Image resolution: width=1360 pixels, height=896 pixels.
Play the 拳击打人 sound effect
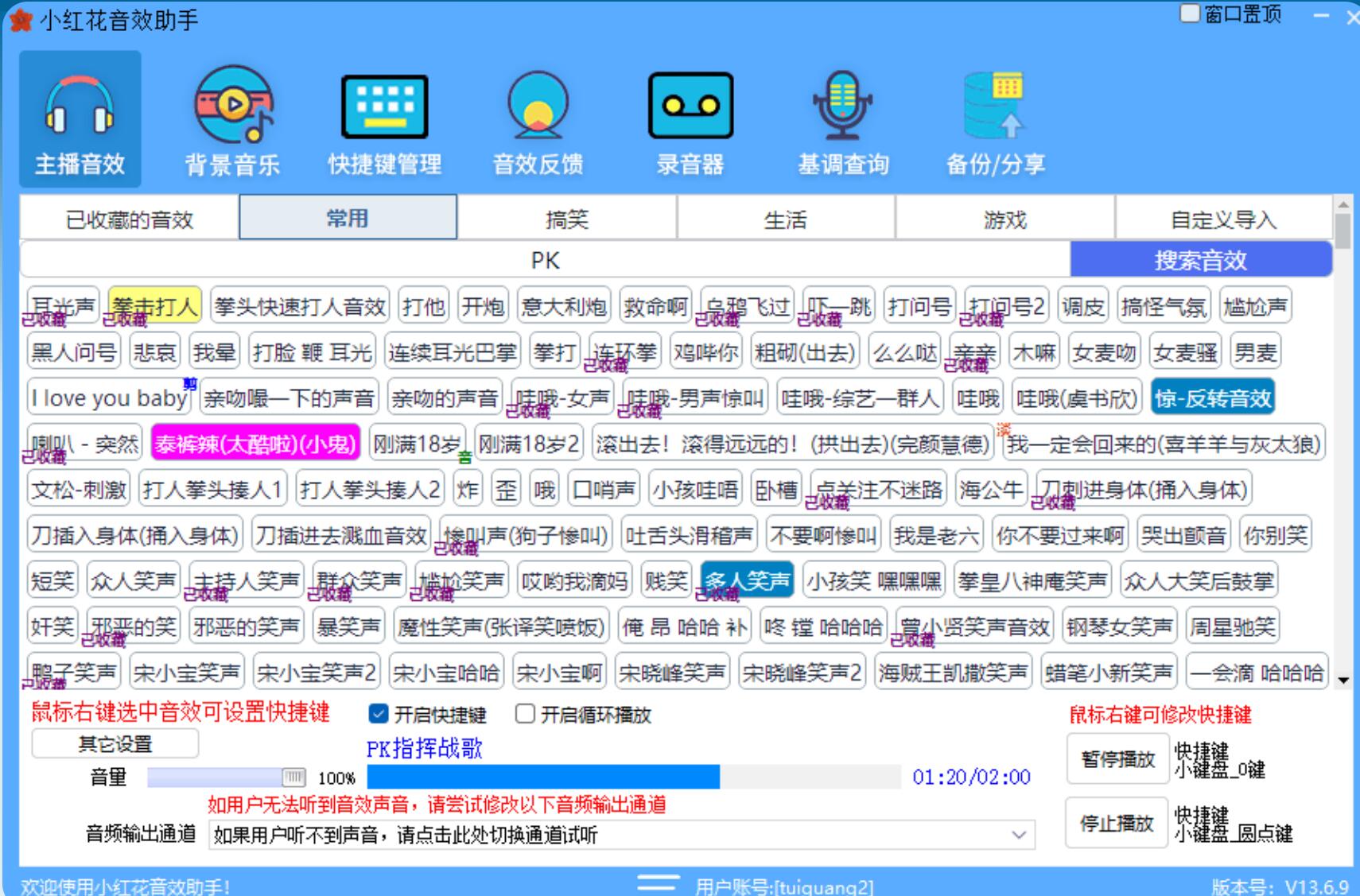pos(156,306)
